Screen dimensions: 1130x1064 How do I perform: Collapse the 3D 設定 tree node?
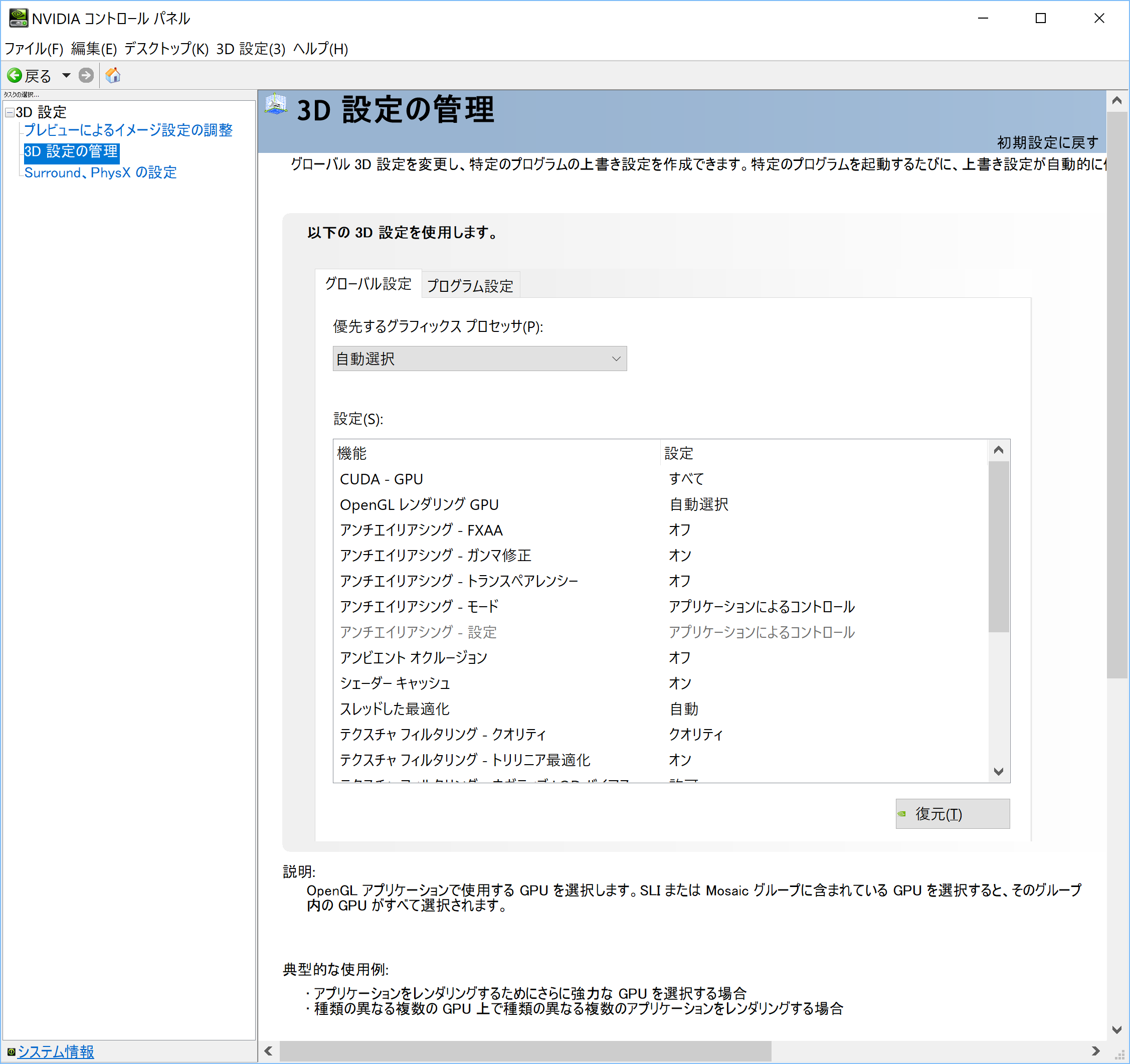(10, 112)
